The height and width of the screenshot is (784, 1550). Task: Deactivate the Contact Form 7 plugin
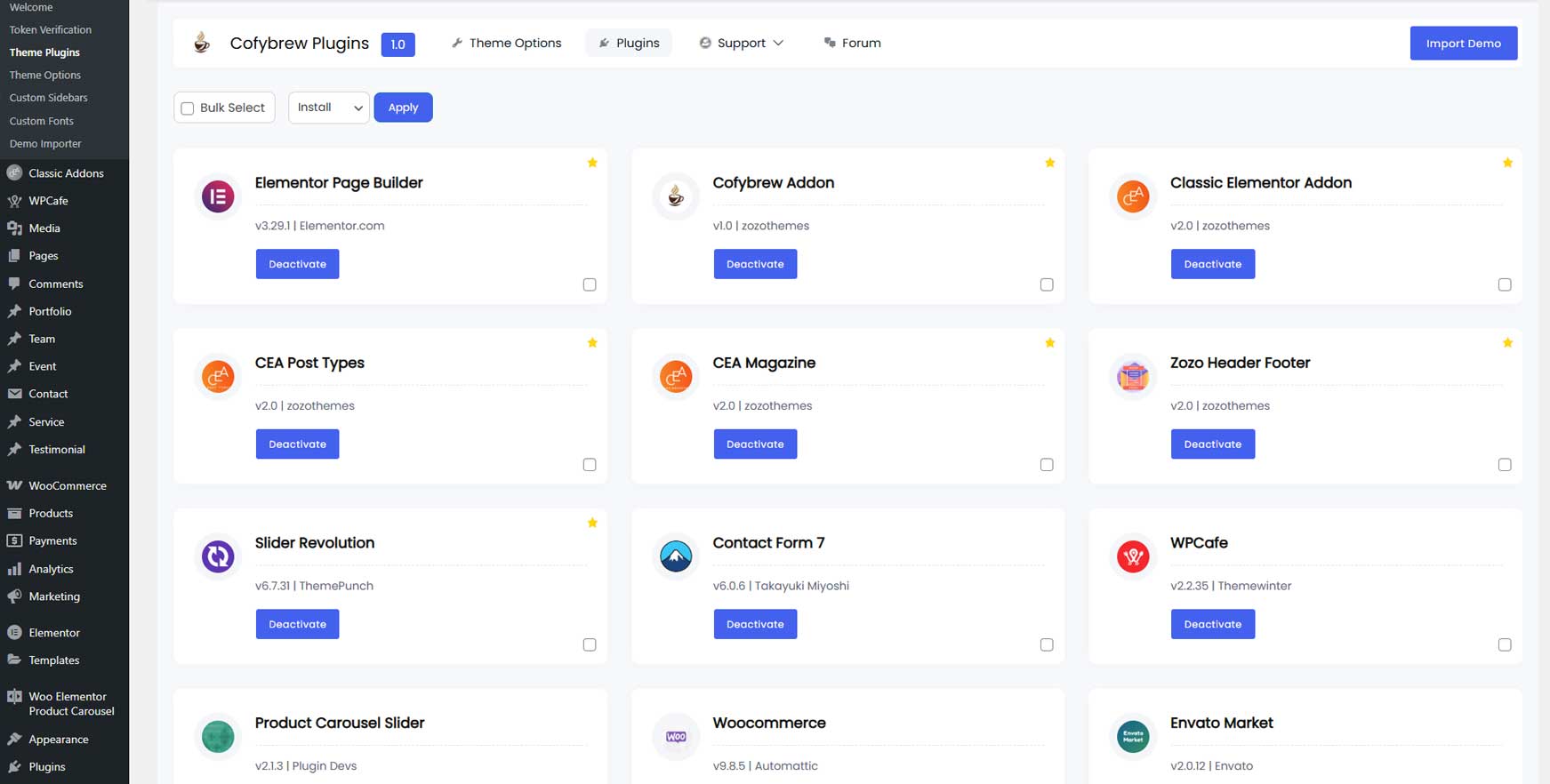755,624
